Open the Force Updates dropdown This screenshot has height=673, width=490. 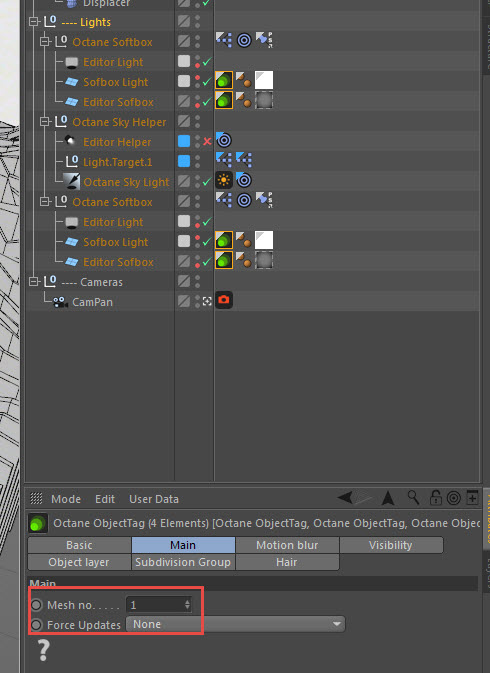tap(236, 624)
